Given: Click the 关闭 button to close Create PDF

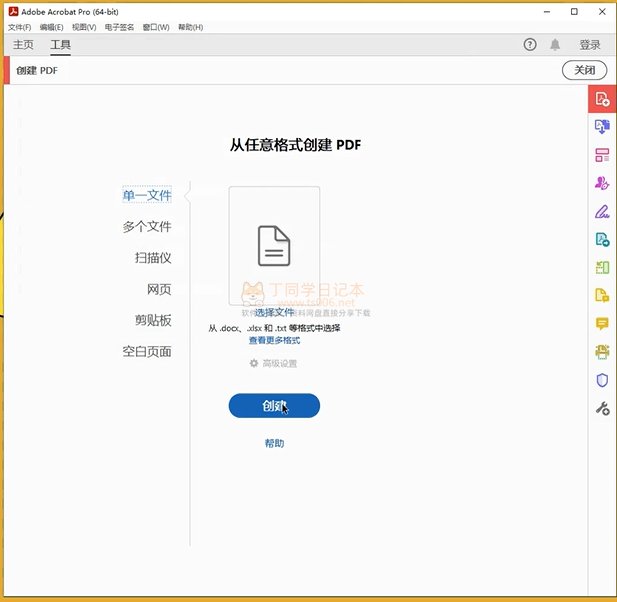Looking at the screenshot, I should pyautogui.click(x=584, y=70).
